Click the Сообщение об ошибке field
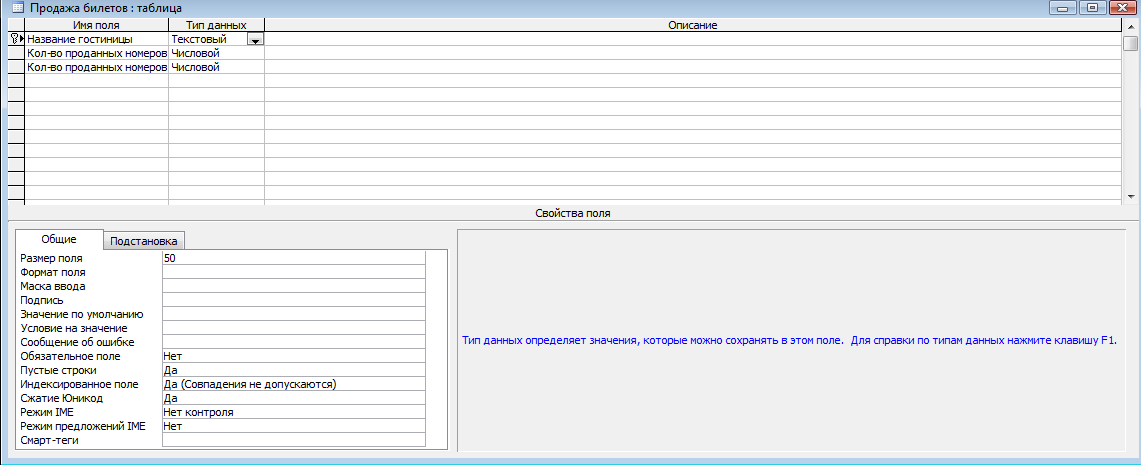 tap(293, 342)
